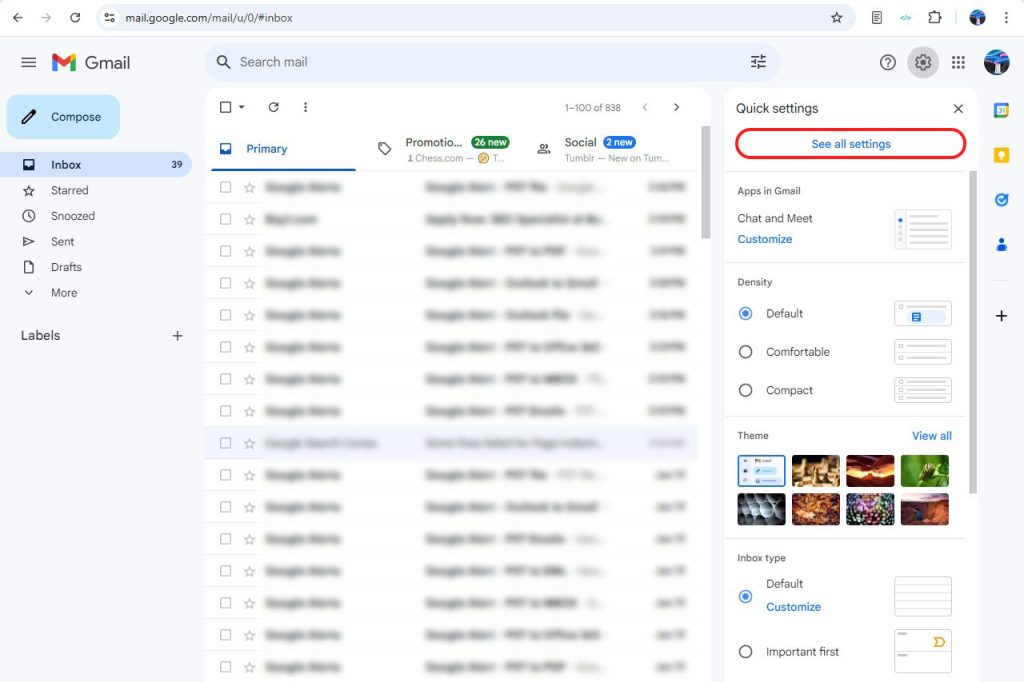The image size is (1024, 682).
Task: Go back in browser history
Action: tap(18, 18)
